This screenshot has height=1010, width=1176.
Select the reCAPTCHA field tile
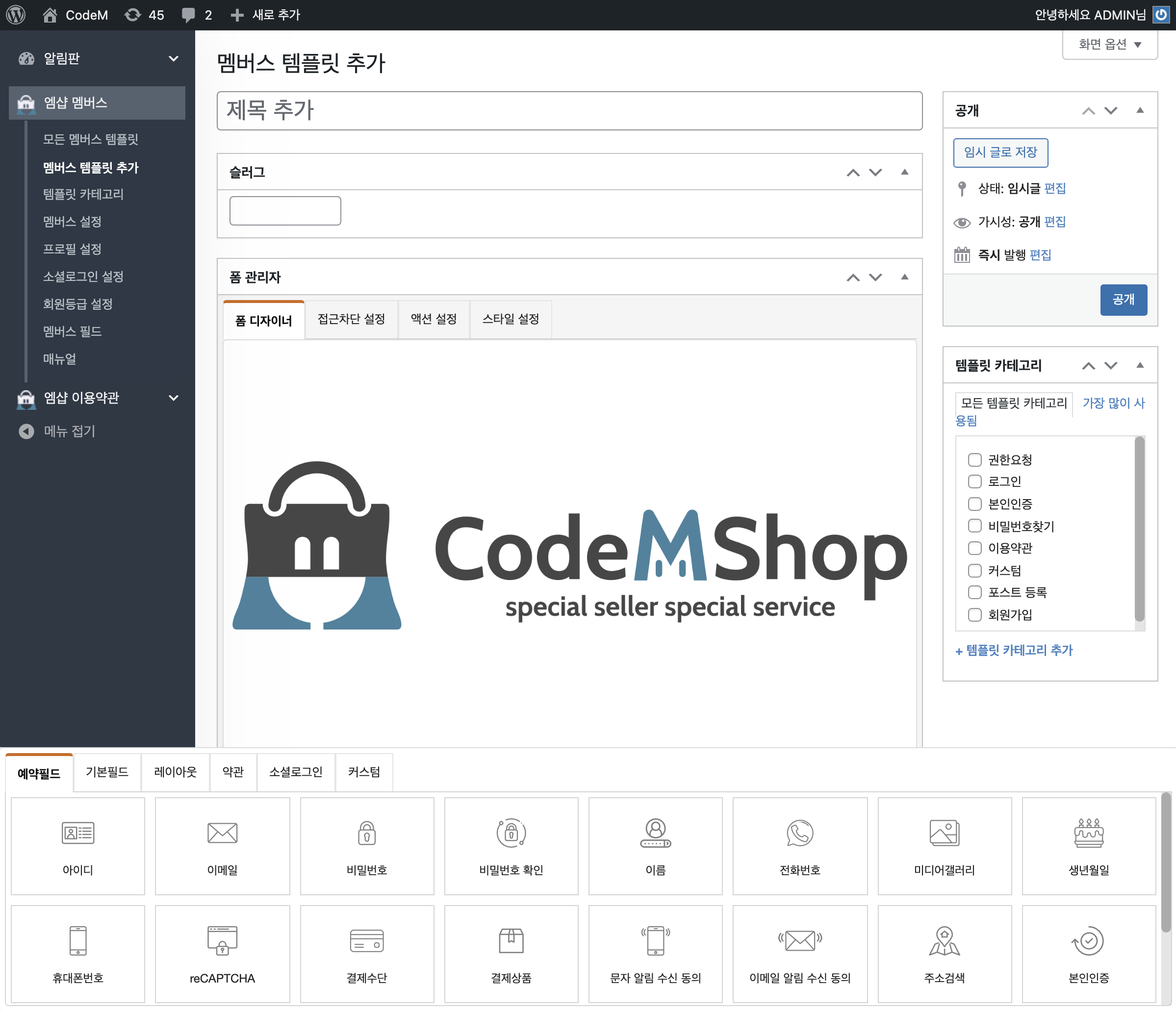click(223, 954)
